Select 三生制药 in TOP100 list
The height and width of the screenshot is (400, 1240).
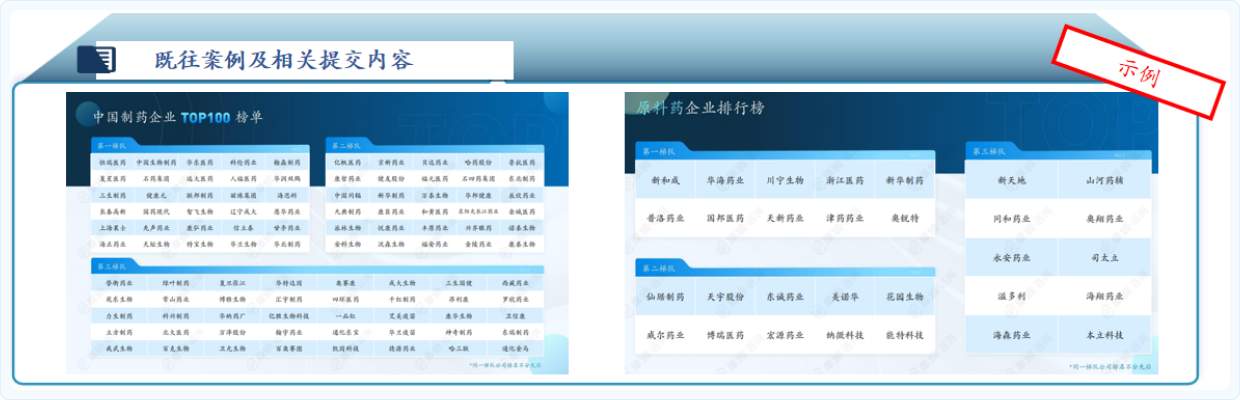[112, 195]
